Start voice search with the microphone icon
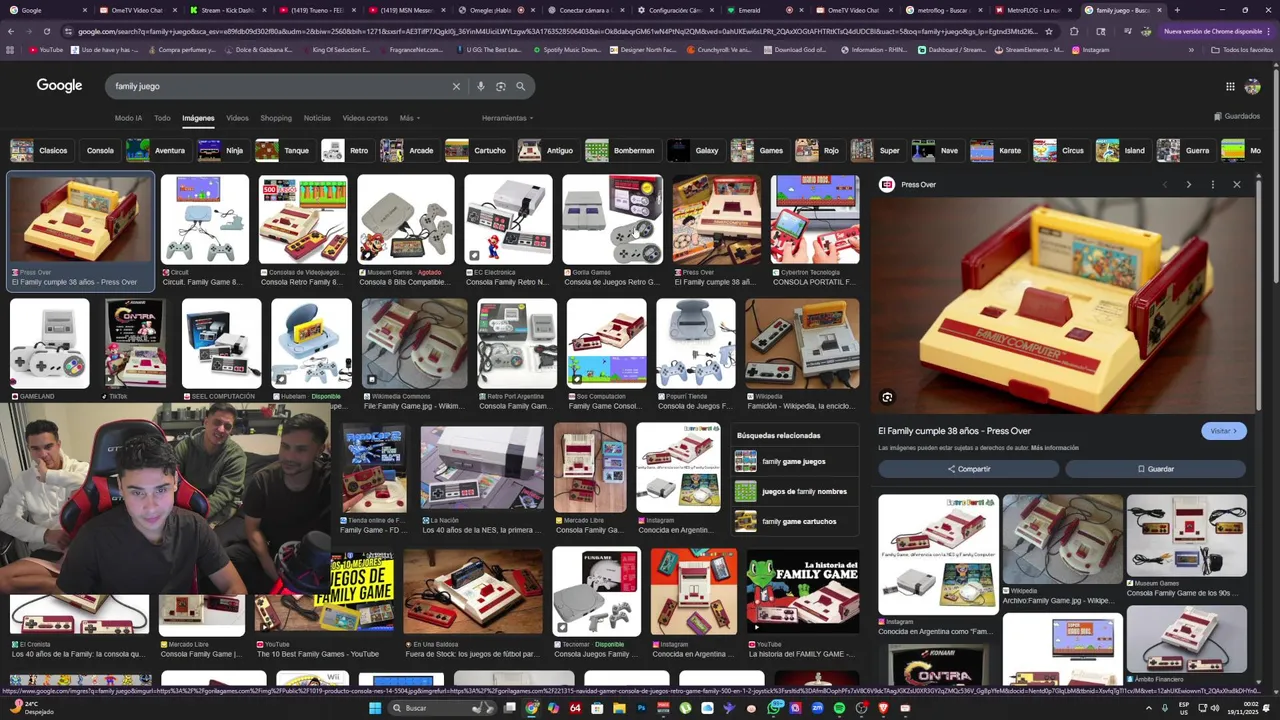The width and height of the screenshot is (1280, 720). click(x=481, y=86)
